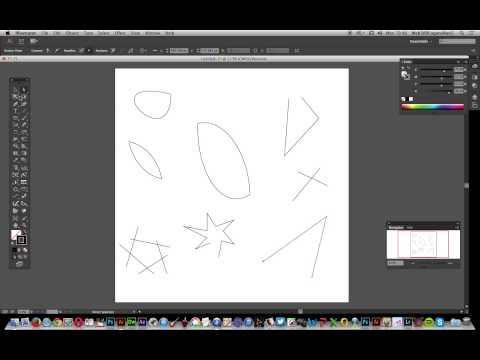Image resolution: width=480 pixels, height=360 pixels.
Task: Click the X coordinate field in control bar
Action: pyautogui.click(x=179, y=51)
